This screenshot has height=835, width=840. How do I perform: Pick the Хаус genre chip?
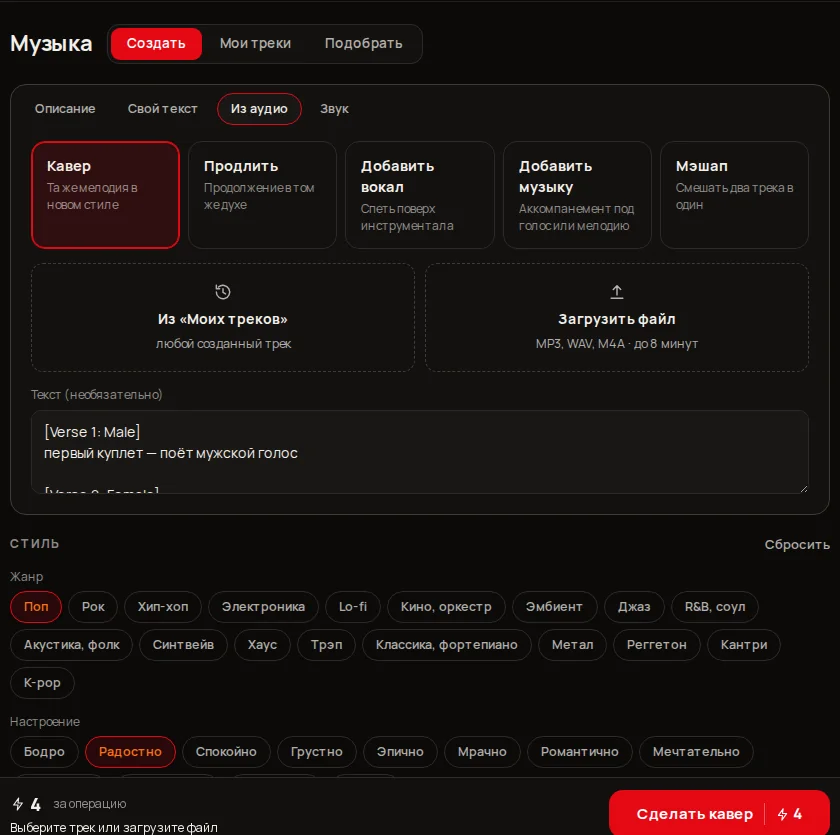262,645
